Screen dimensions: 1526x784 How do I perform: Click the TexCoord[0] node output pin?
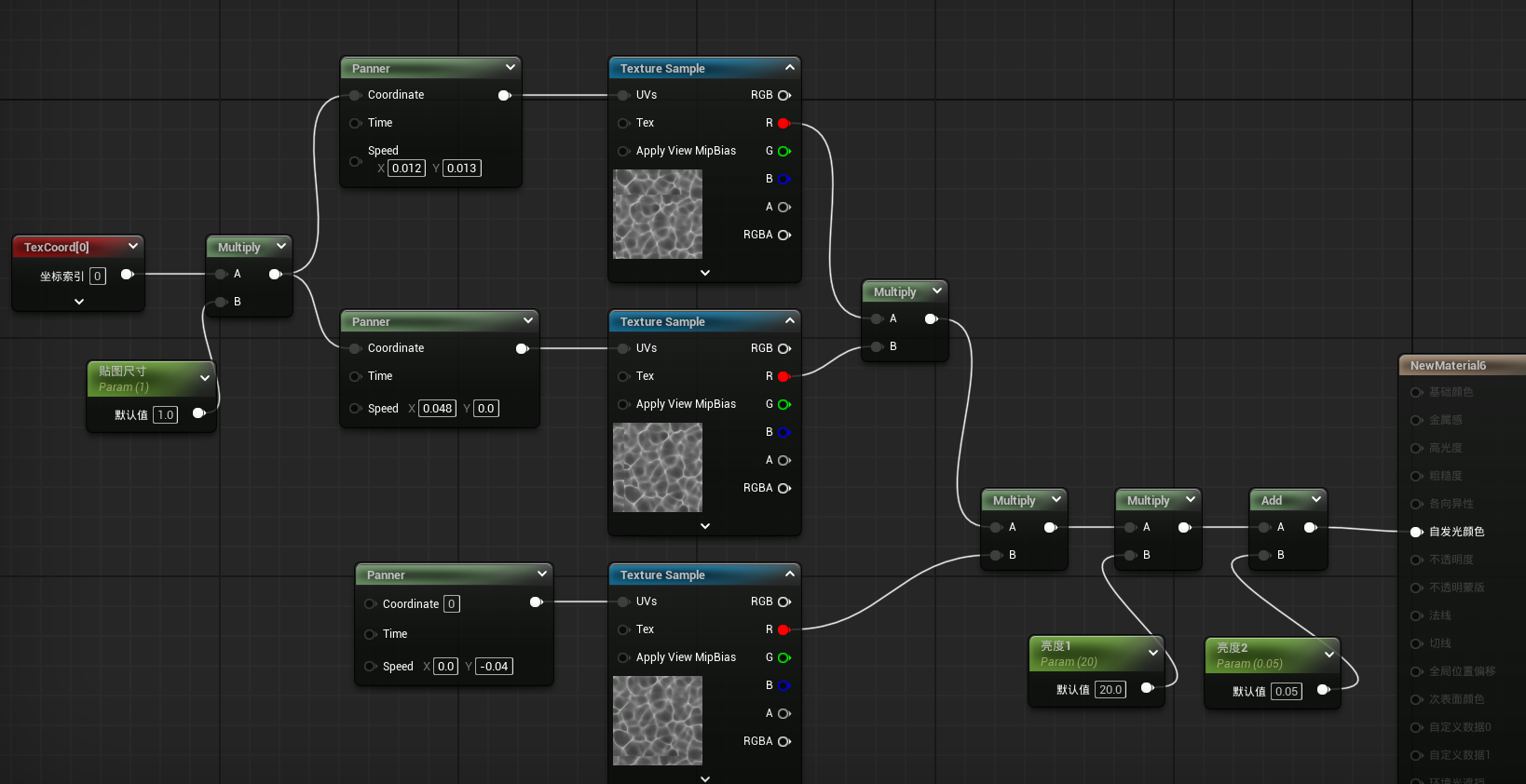(128, 275)
